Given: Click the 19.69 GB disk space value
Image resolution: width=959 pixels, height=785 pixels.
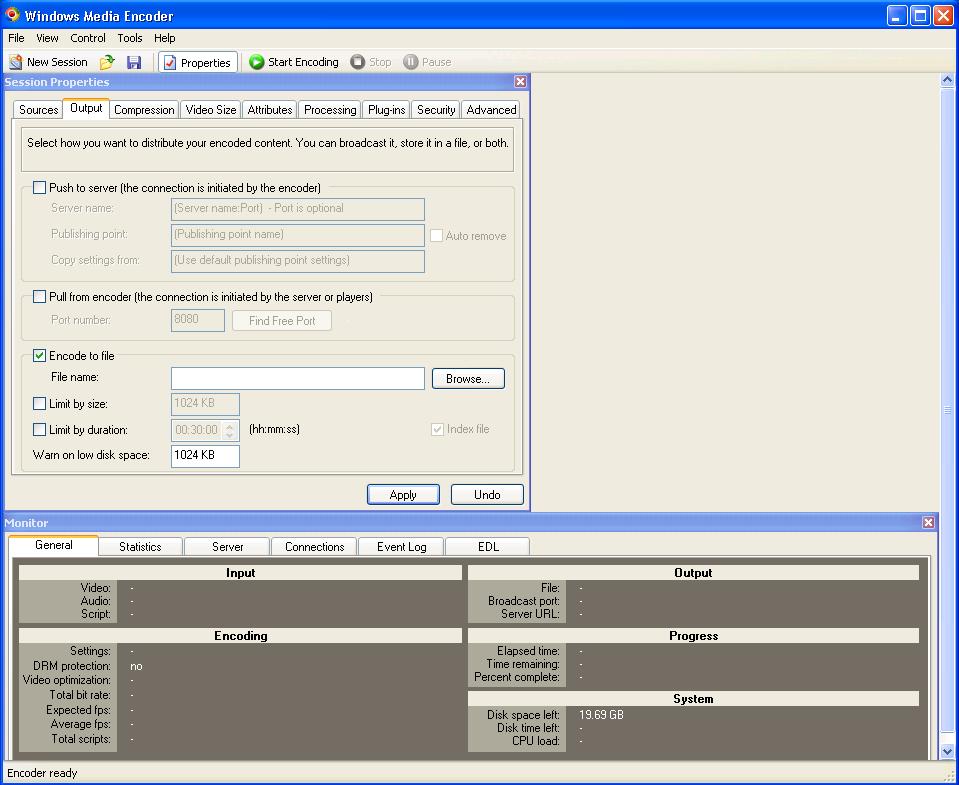Looking at the screenshot, I should (601, 715).
